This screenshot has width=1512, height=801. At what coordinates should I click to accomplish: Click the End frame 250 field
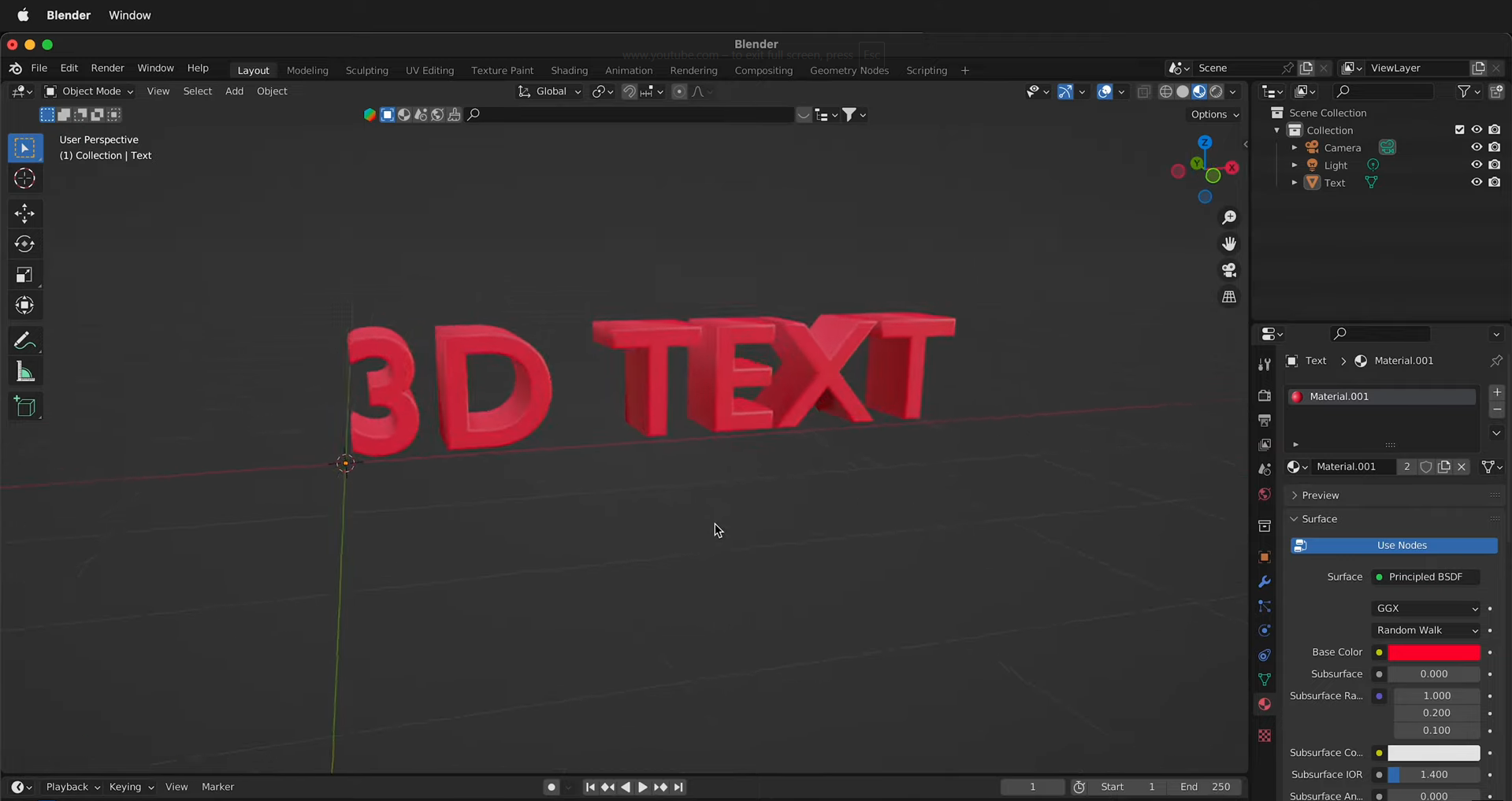1206,787
